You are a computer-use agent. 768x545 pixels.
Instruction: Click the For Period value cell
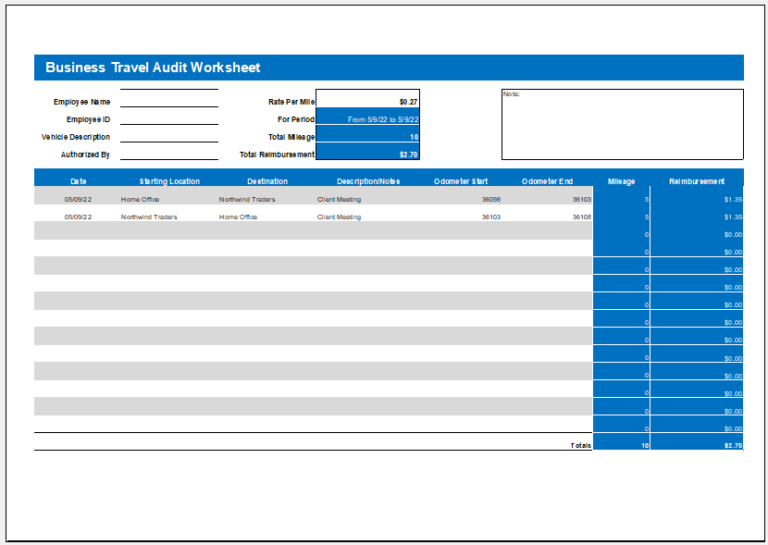tap(367, 117)
